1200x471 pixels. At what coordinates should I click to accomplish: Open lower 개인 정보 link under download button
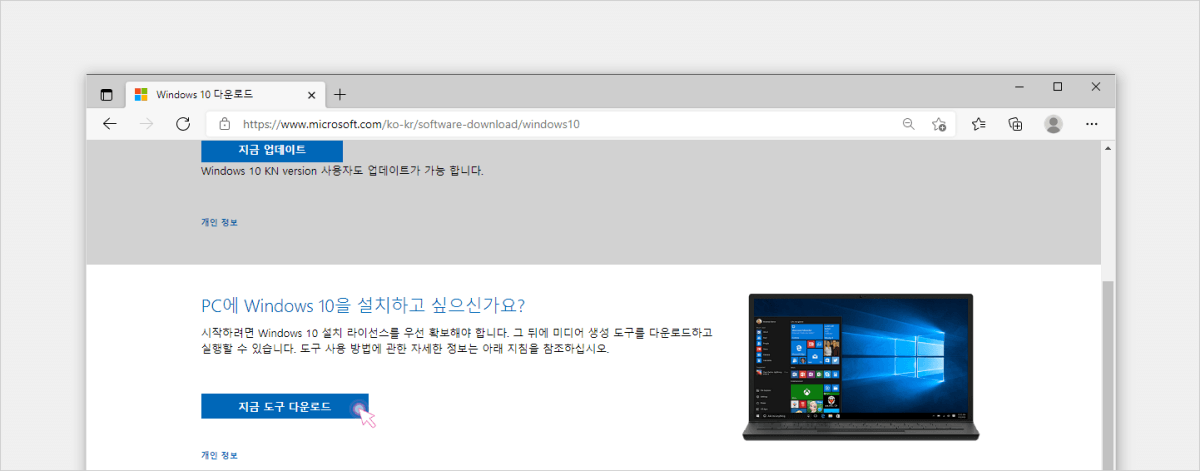click(x=219, y=455)
